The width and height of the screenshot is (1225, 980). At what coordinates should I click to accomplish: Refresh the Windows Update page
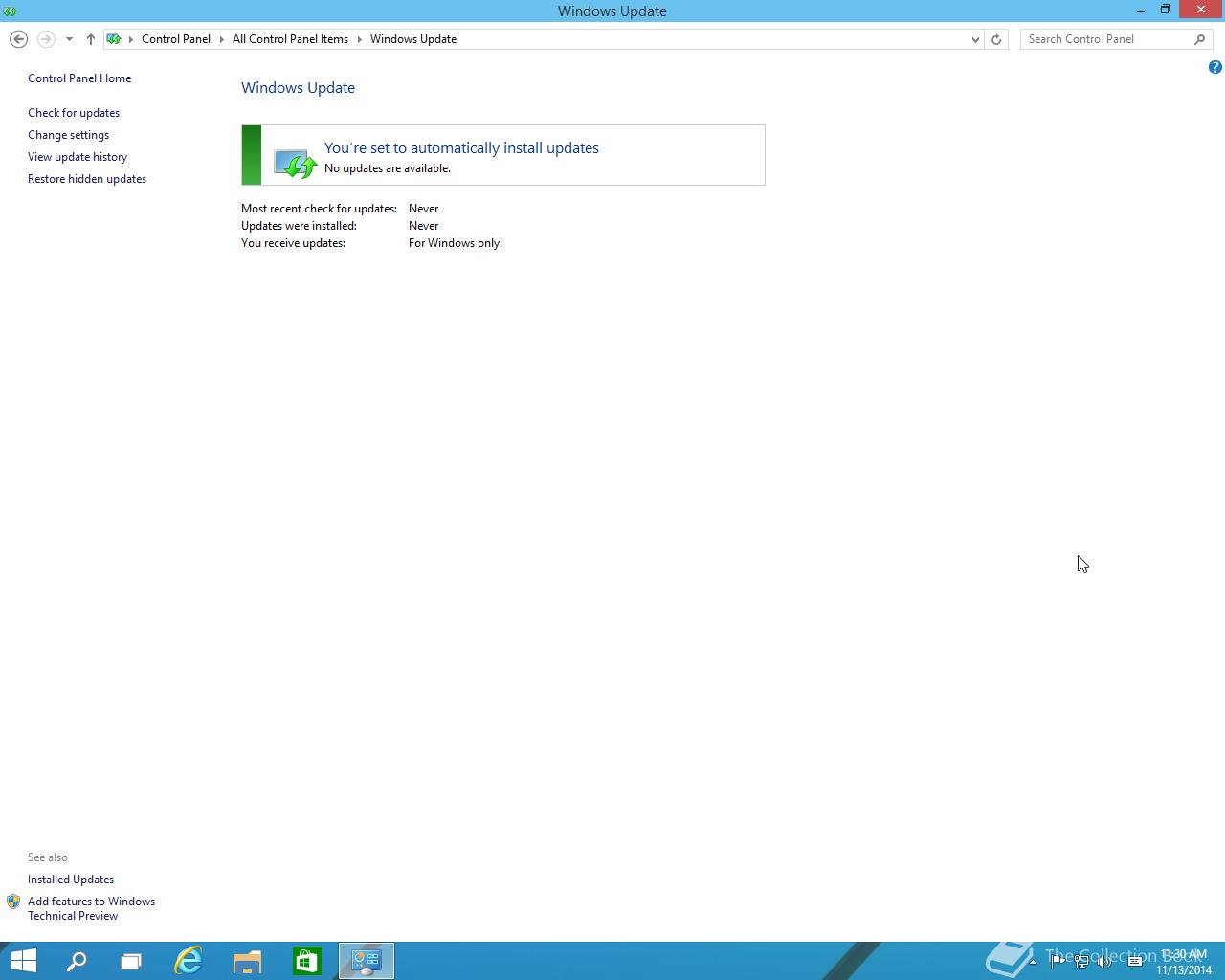996,39
